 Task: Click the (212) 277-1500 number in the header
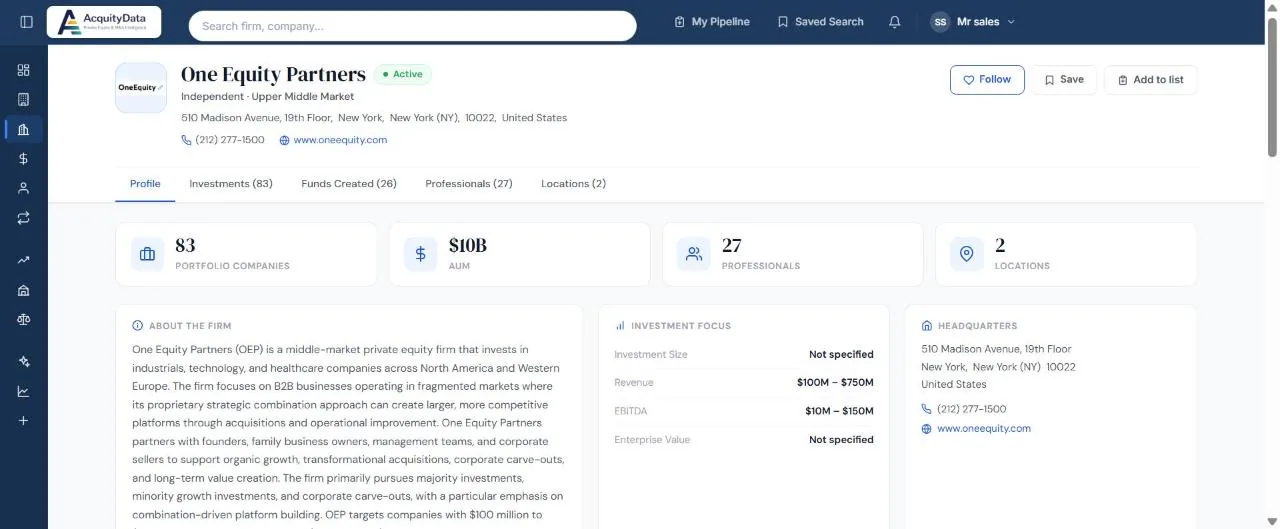[230, 140]
